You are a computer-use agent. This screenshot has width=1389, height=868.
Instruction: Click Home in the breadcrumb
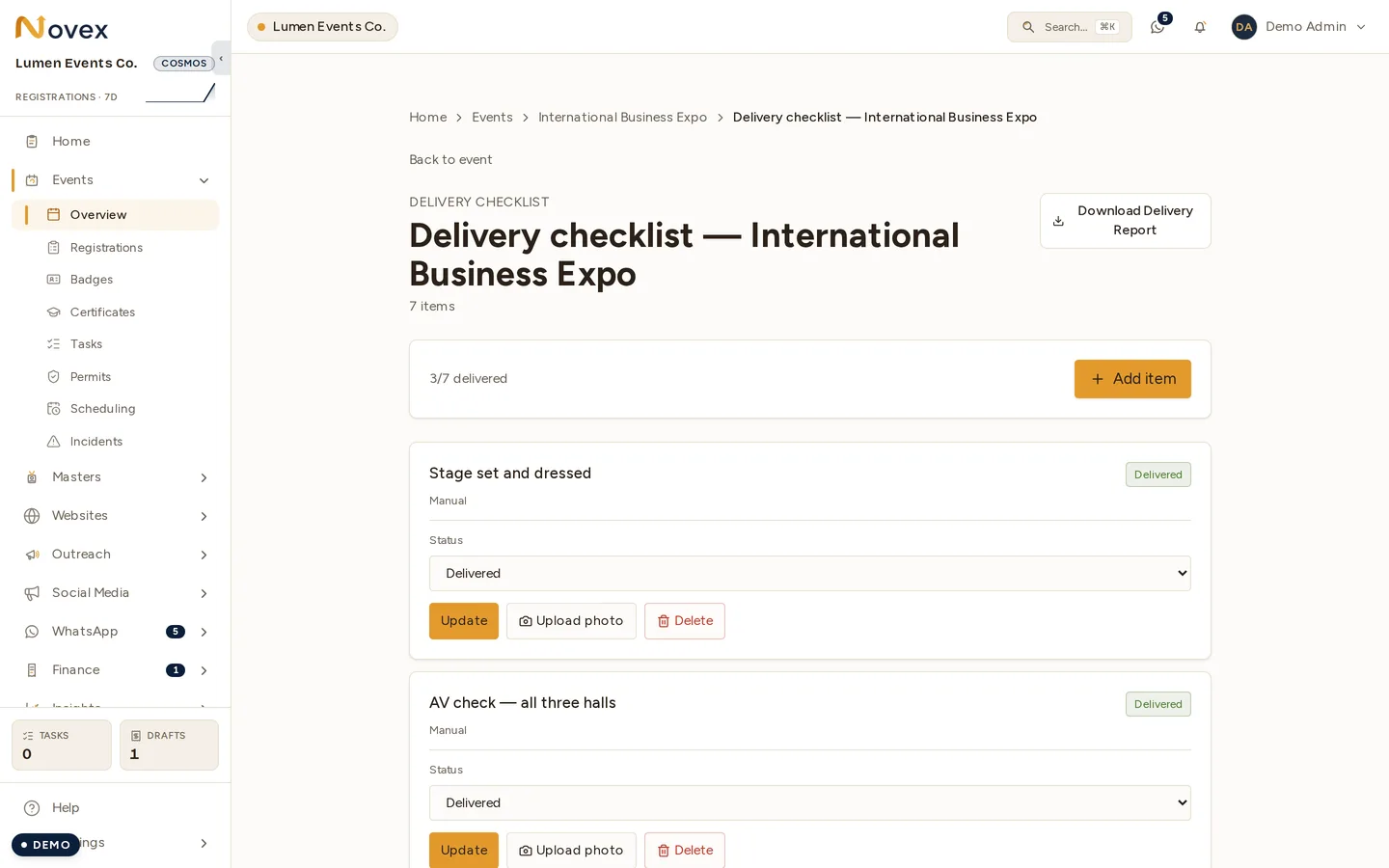(427, 118)
